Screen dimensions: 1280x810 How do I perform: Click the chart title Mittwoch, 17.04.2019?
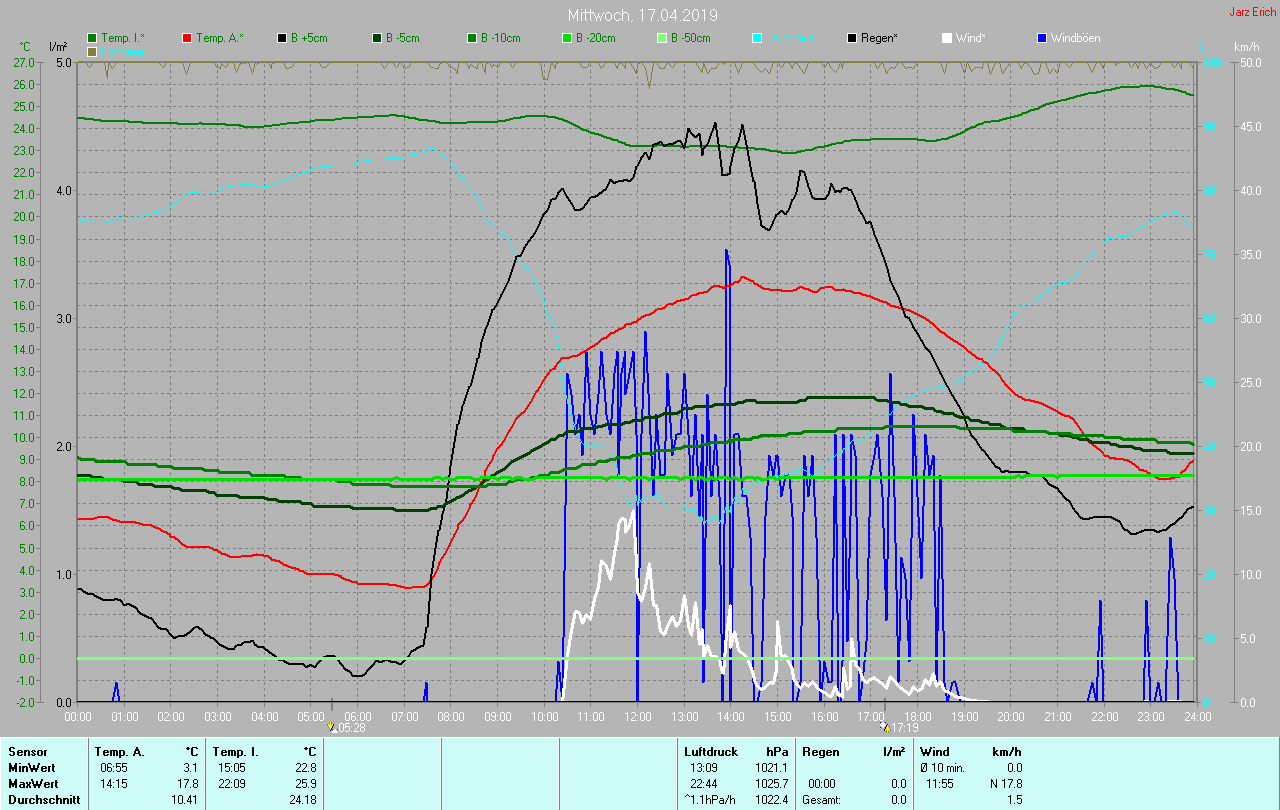click(642, 15)
